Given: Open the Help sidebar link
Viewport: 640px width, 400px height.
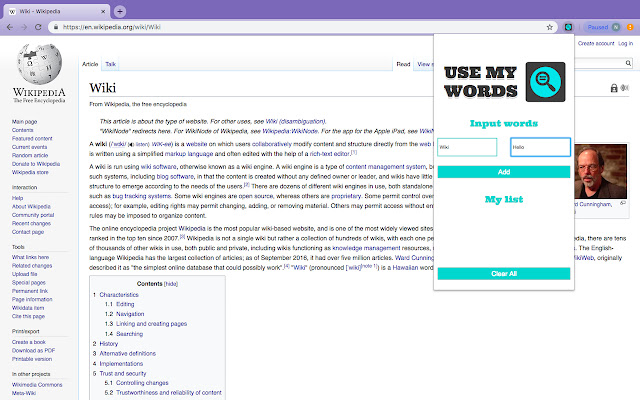Looking at the screenshot, I should pos(17,198).
